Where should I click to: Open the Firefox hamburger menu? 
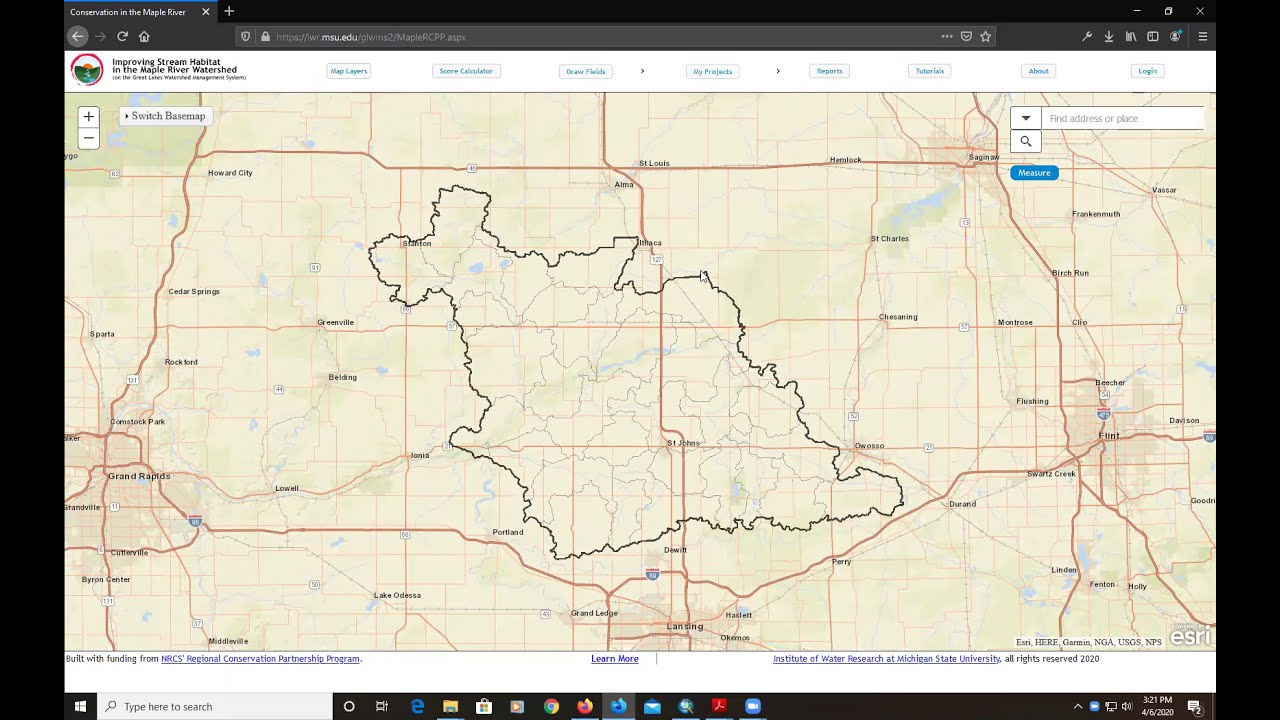pos(1203,37)
